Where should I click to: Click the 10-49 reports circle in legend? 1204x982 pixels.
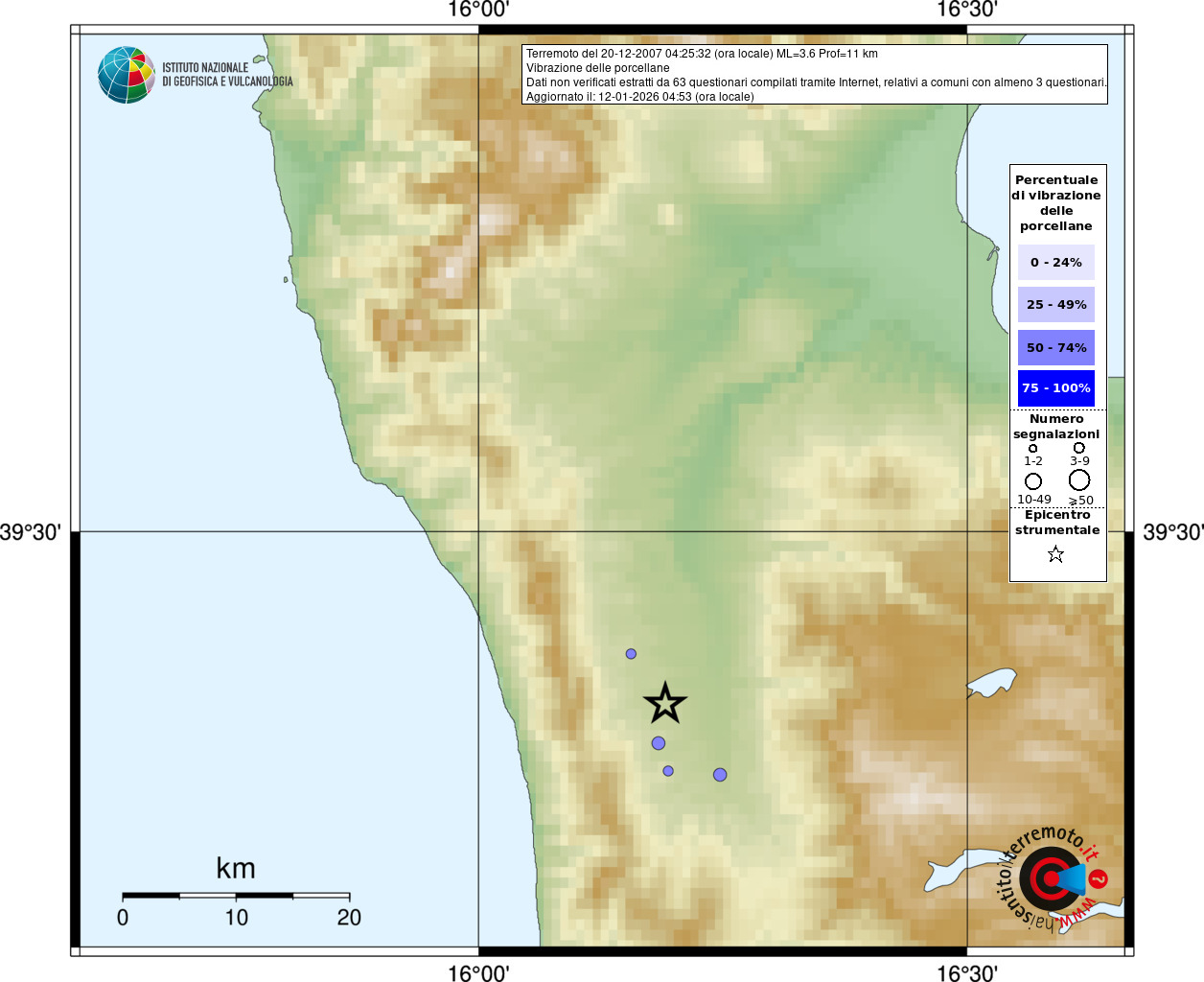[x=1033, y=481]
